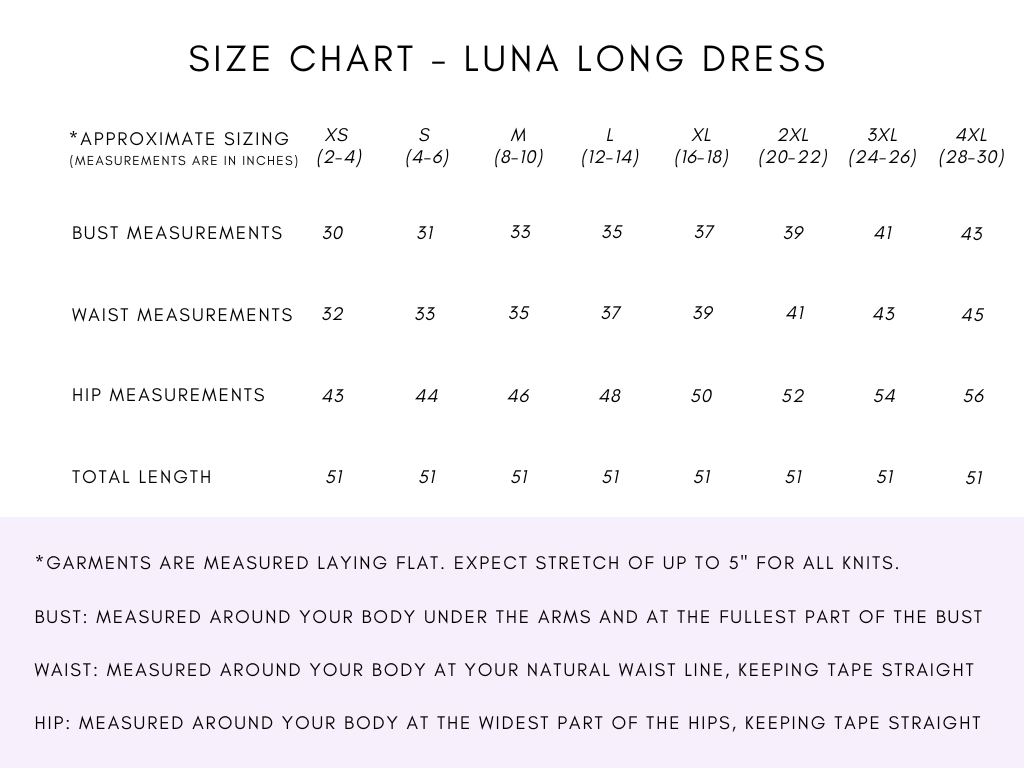Select the waist value 39 for size XL
Screen dimensions: 1024x768
(x=703, y=313)
